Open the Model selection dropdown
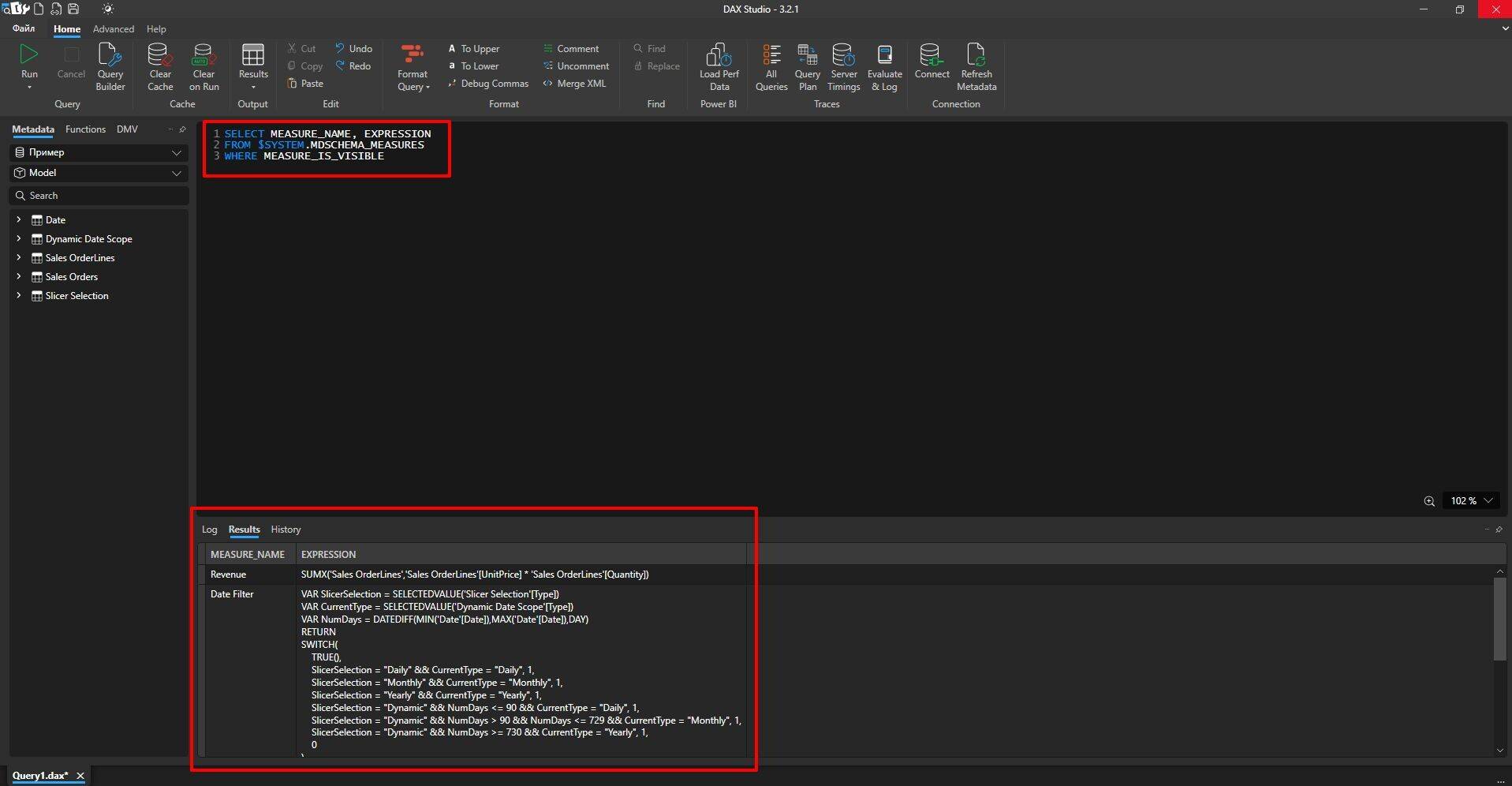This screenshot has height=786, width=1512. 99,173
